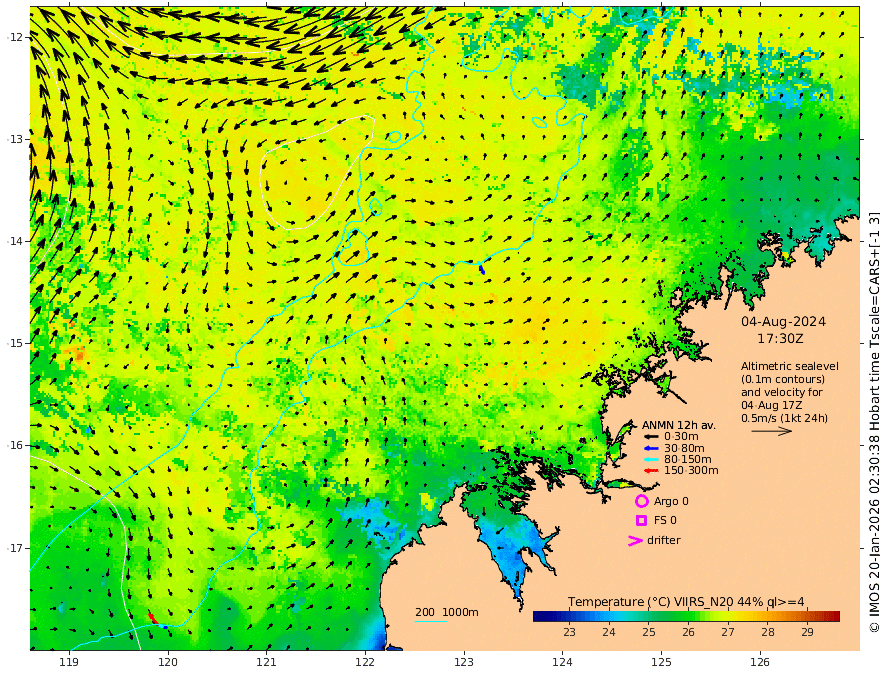Select the '17:30Z' time label

(780, 339)
